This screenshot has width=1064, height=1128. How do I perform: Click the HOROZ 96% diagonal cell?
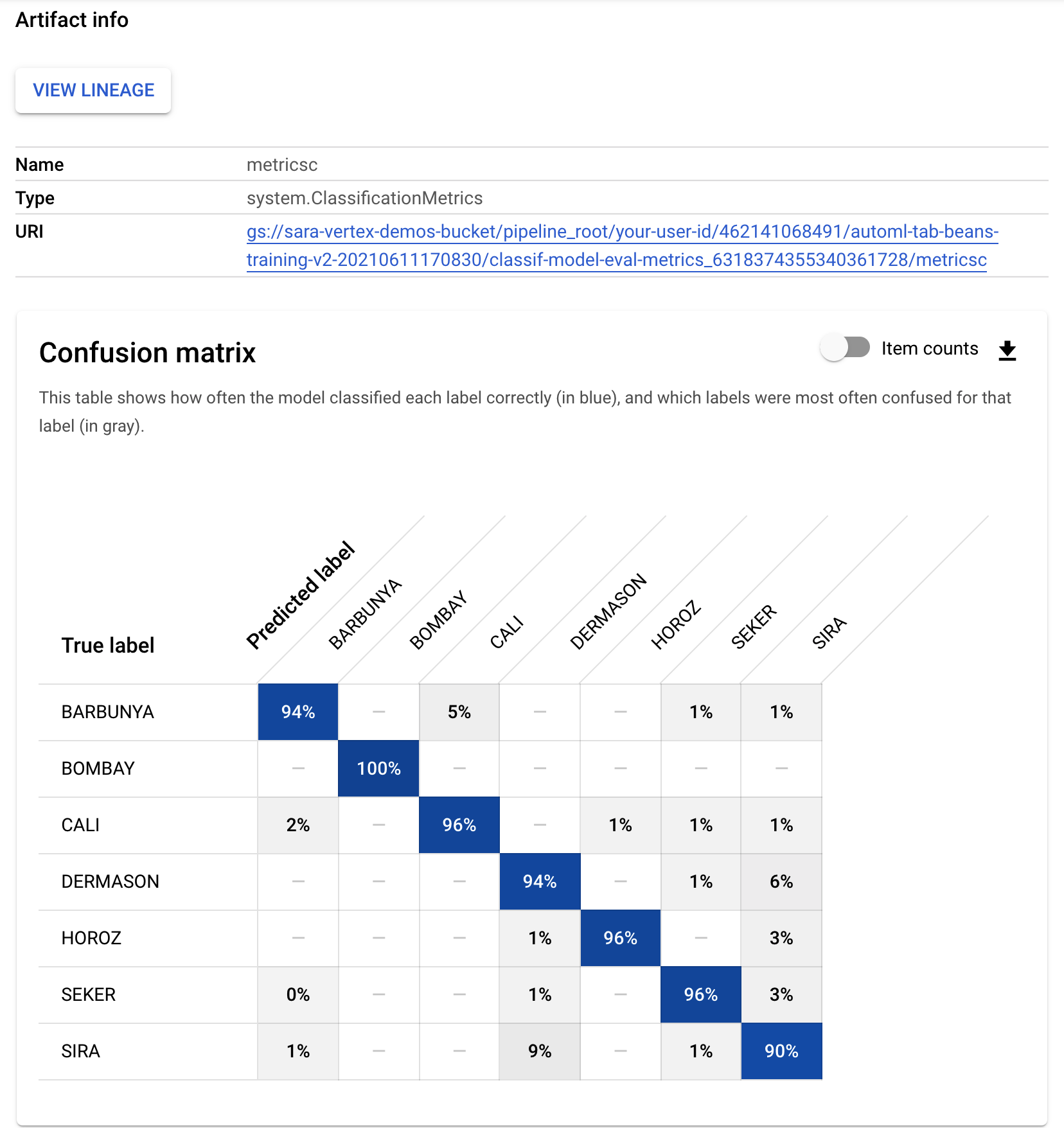(x=620, y=938)
